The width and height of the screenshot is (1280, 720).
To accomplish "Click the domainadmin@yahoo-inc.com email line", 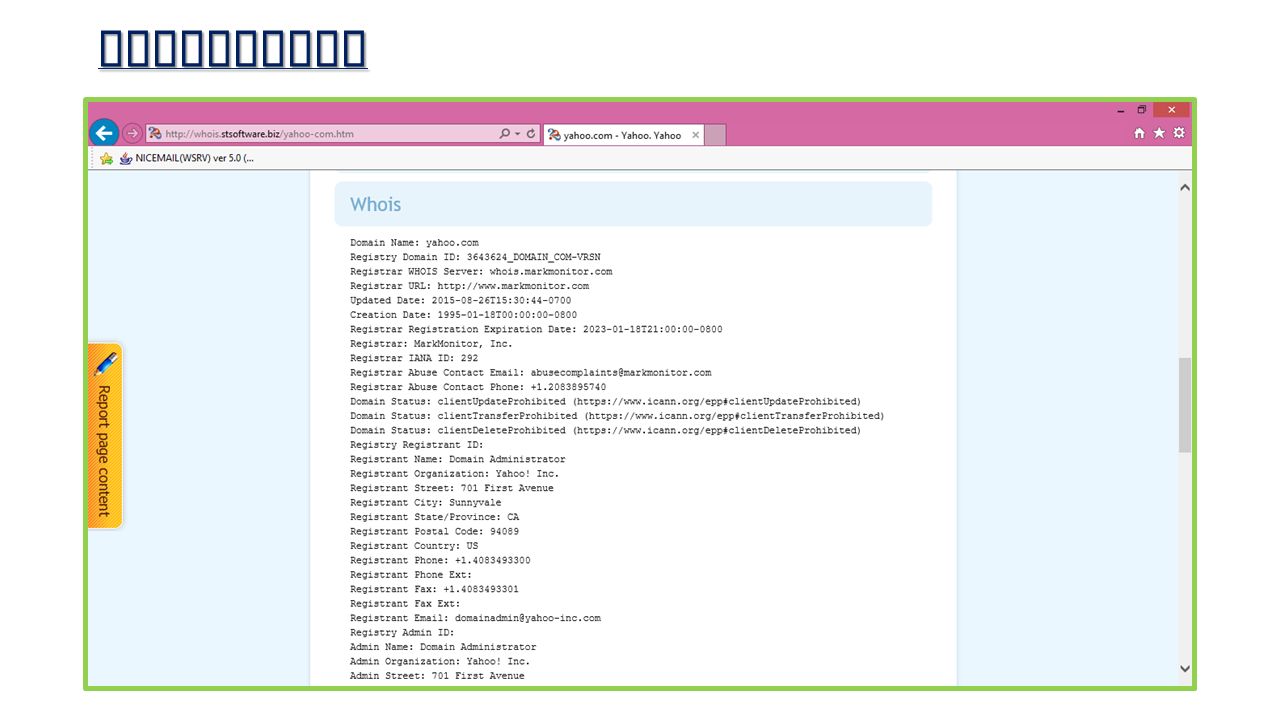I will (x=475, y=618).
